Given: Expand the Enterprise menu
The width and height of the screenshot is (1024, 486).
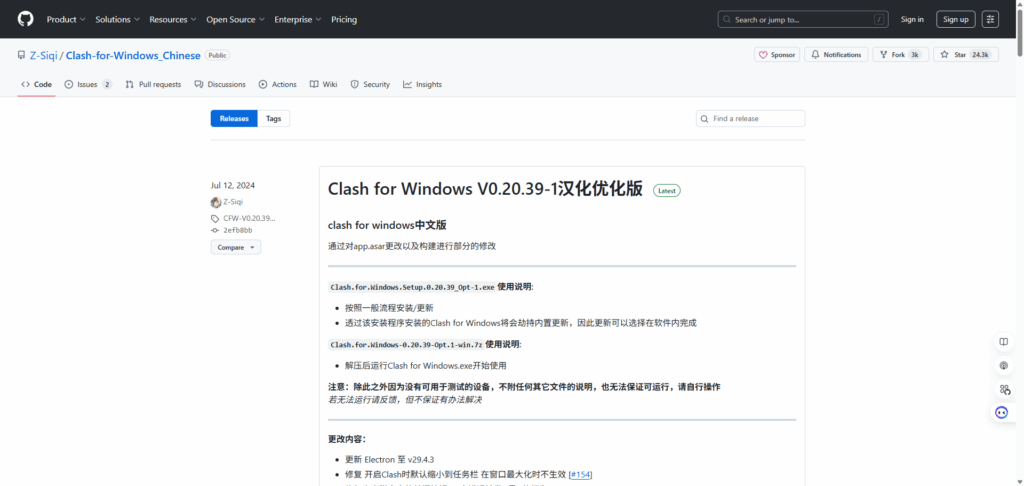Looking at the screenshot, I should (x=298, y=20).
